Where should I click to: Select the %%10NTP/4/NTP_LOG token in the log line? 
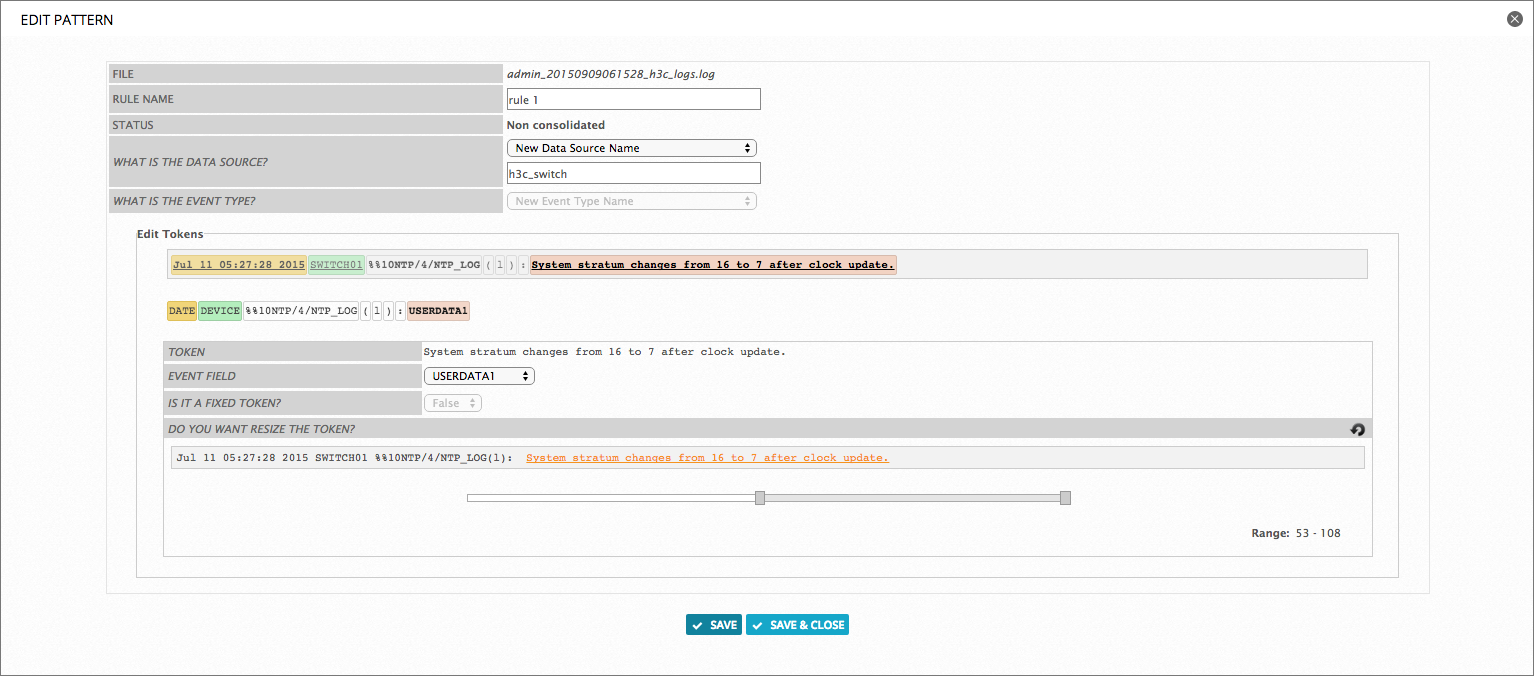[424, 265]
